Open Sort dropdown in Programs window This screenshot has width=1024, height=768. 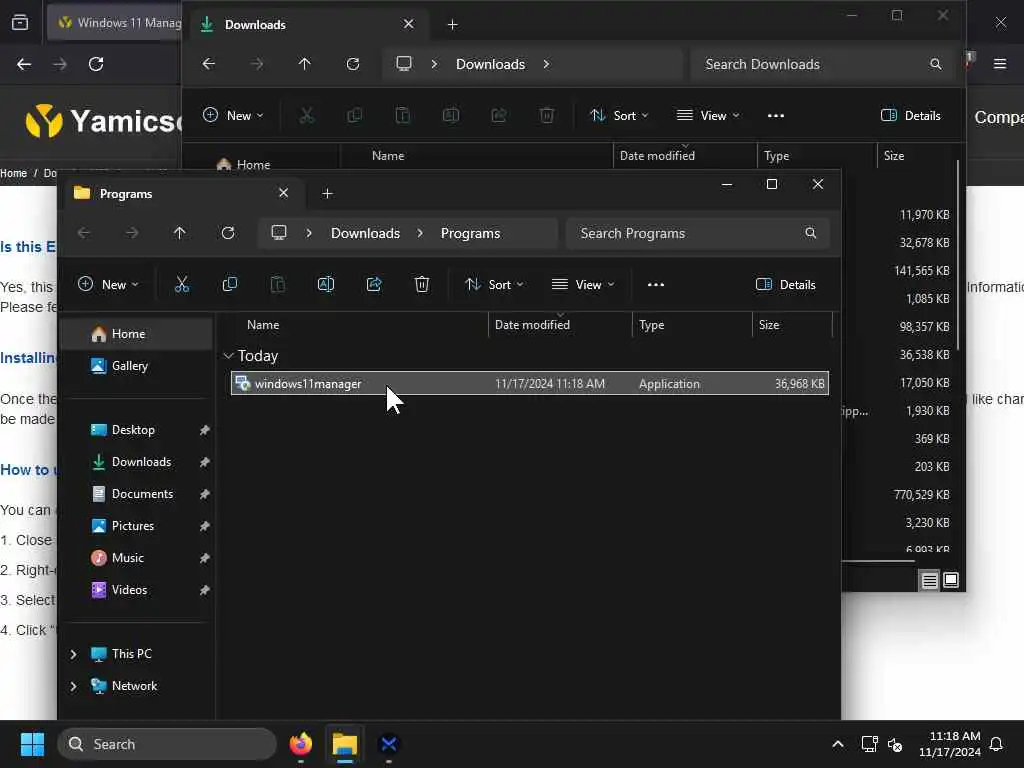click(x=494, y=284)
